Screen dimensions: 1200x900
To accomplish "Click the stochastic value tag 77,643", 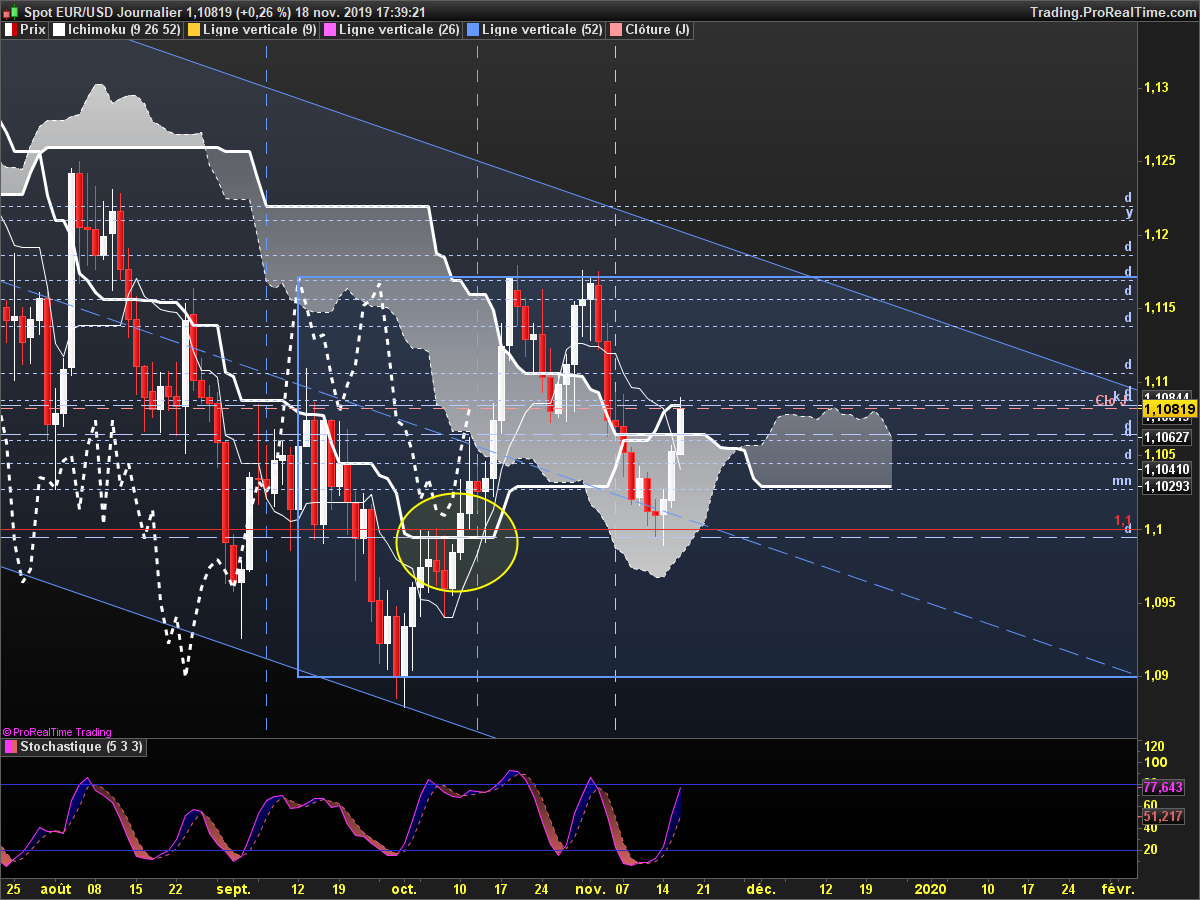I will (1163, 787).
